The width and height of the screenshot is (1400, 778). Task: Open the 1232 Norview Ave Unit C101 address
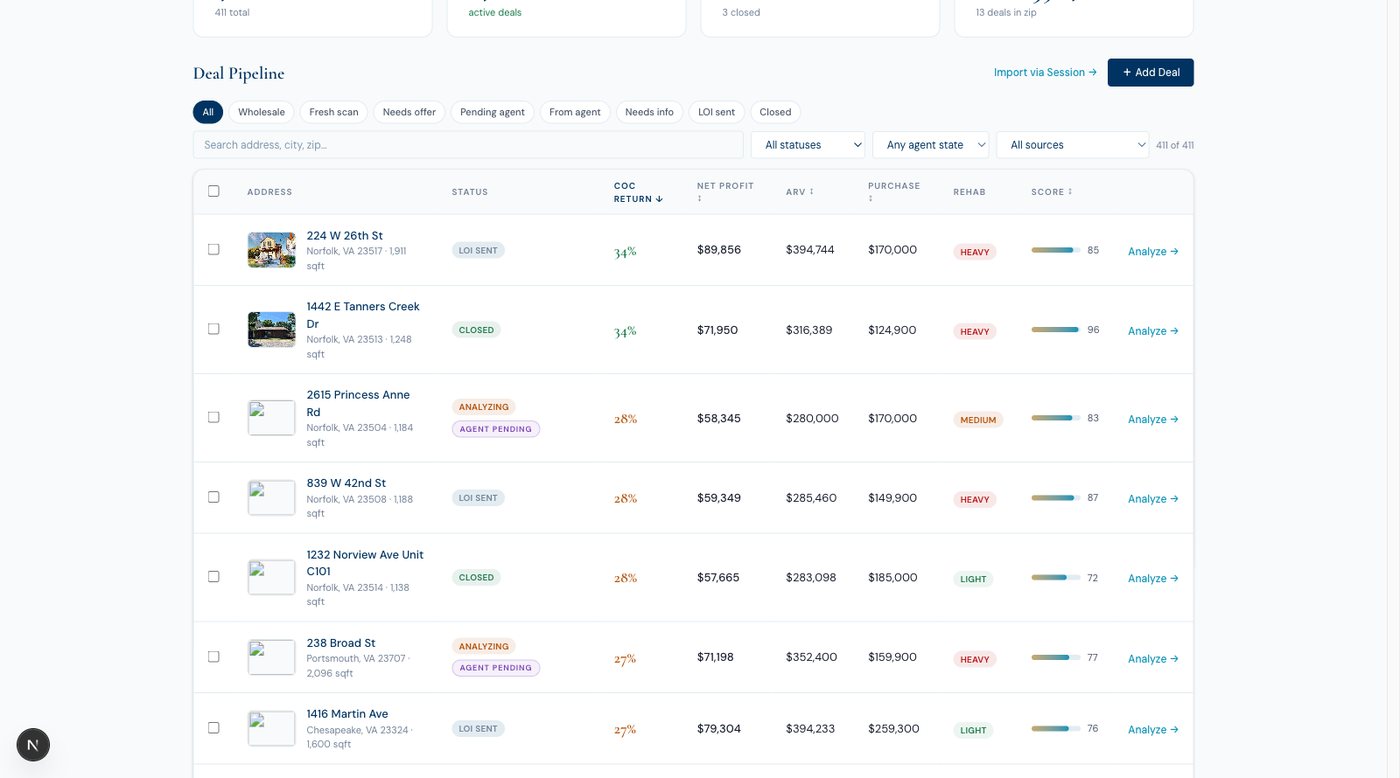[x=365, y=563]
